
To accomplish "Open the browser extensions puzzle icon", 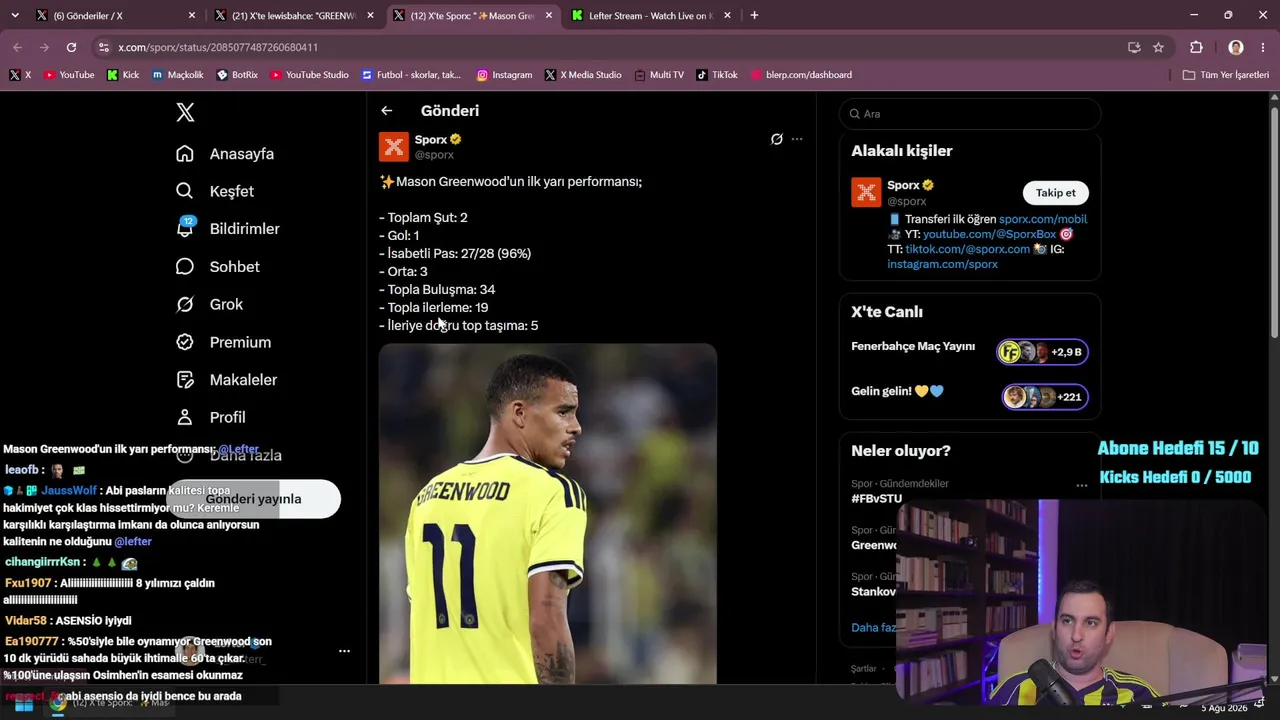I will pyautogui.click(x=1196, y=47).
